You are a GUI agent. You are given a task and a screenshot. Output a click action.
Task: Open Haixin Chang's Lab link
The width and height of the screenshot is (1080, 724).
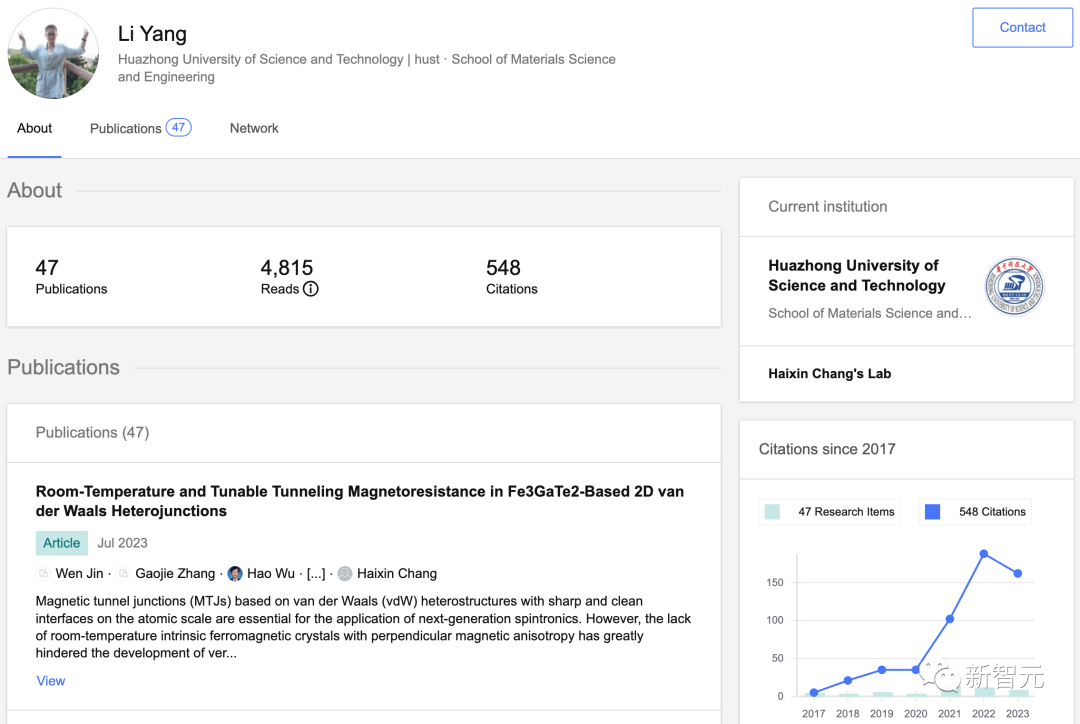click(829, 373)
